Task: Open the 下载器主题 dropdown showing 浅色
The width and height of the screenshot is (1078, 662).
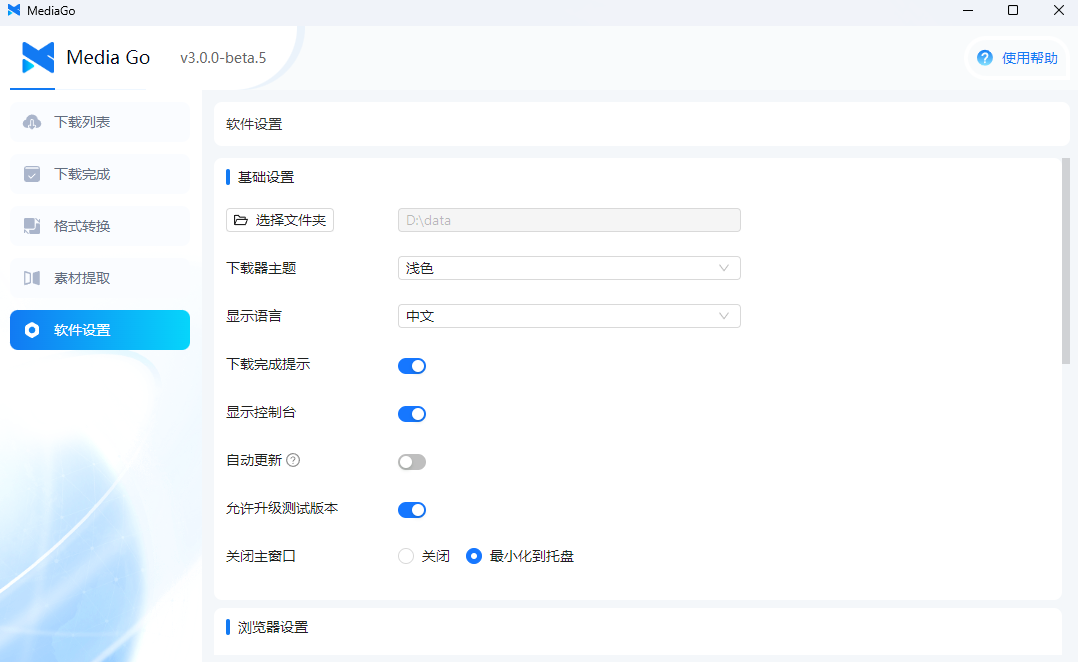Action: point(569,268)
